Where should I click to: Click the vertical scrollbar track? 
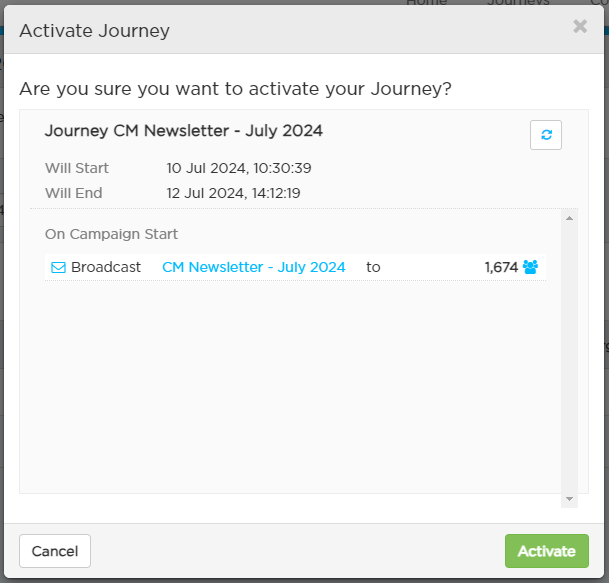(x=569, y=358)
